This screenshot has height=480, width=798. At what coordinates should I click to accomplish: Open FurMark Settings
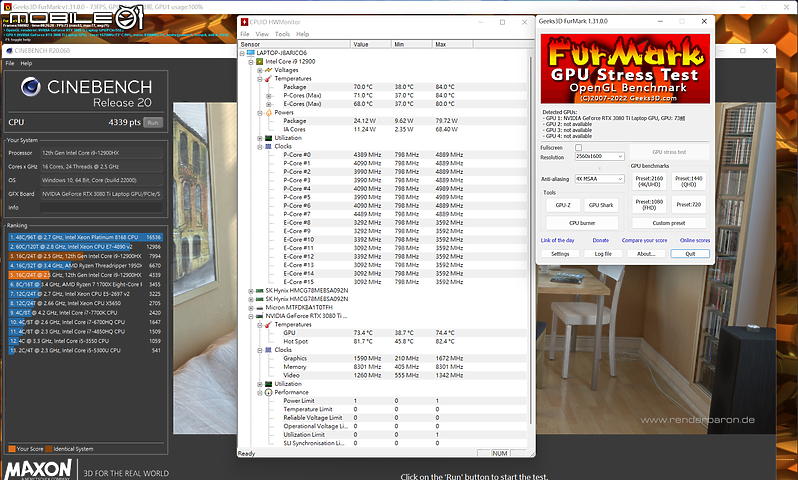point(560,253)
